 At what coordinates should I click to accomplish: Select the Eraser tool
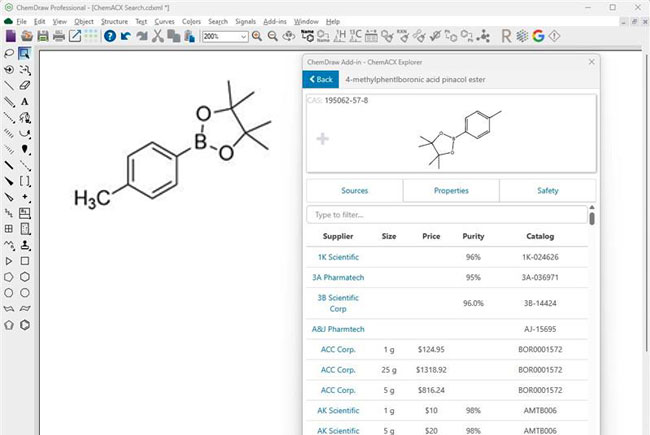tap(25, 86)
